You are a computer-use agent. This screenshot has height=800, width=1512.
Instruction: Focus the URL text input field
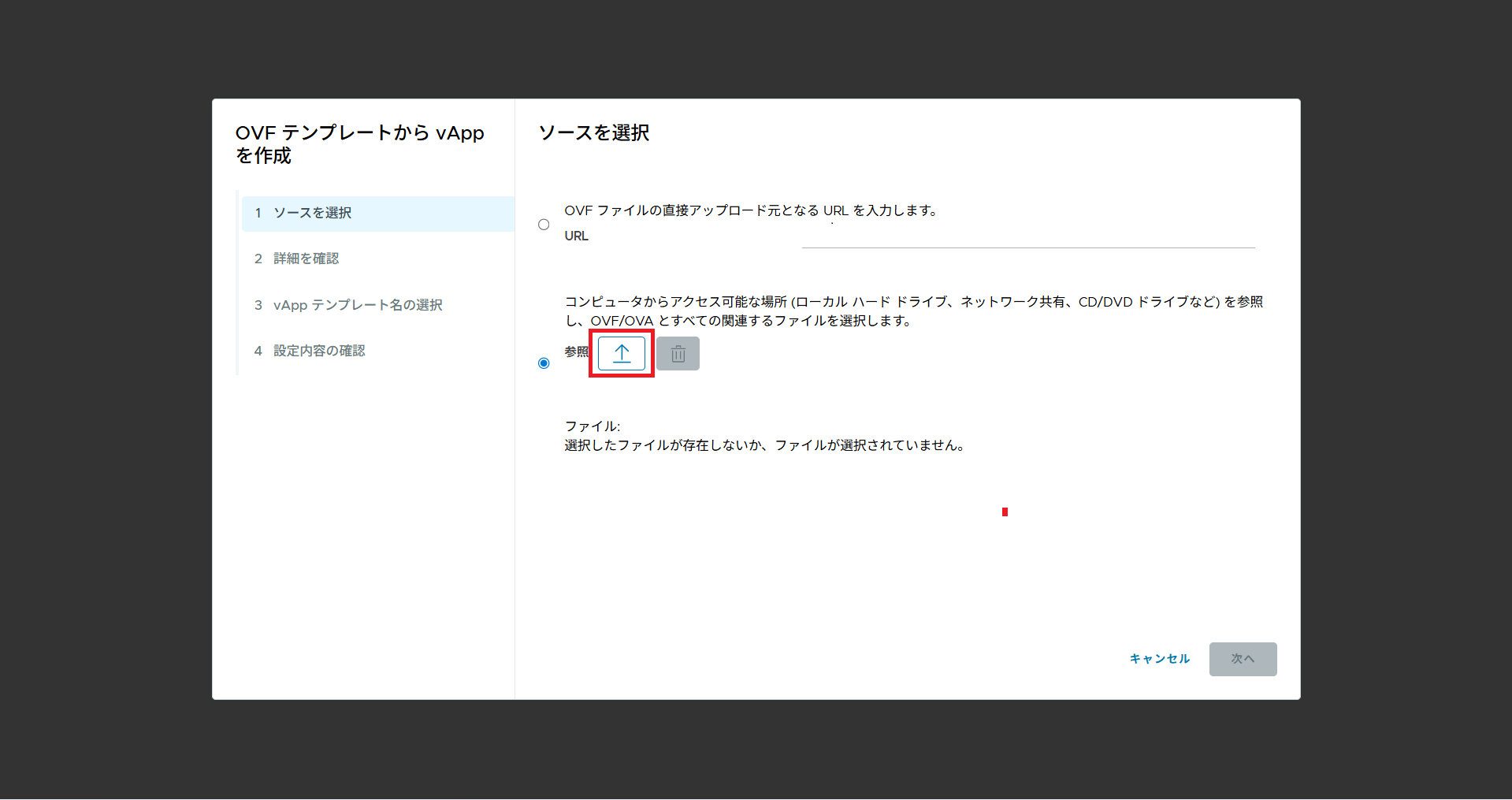[1027, 236]
